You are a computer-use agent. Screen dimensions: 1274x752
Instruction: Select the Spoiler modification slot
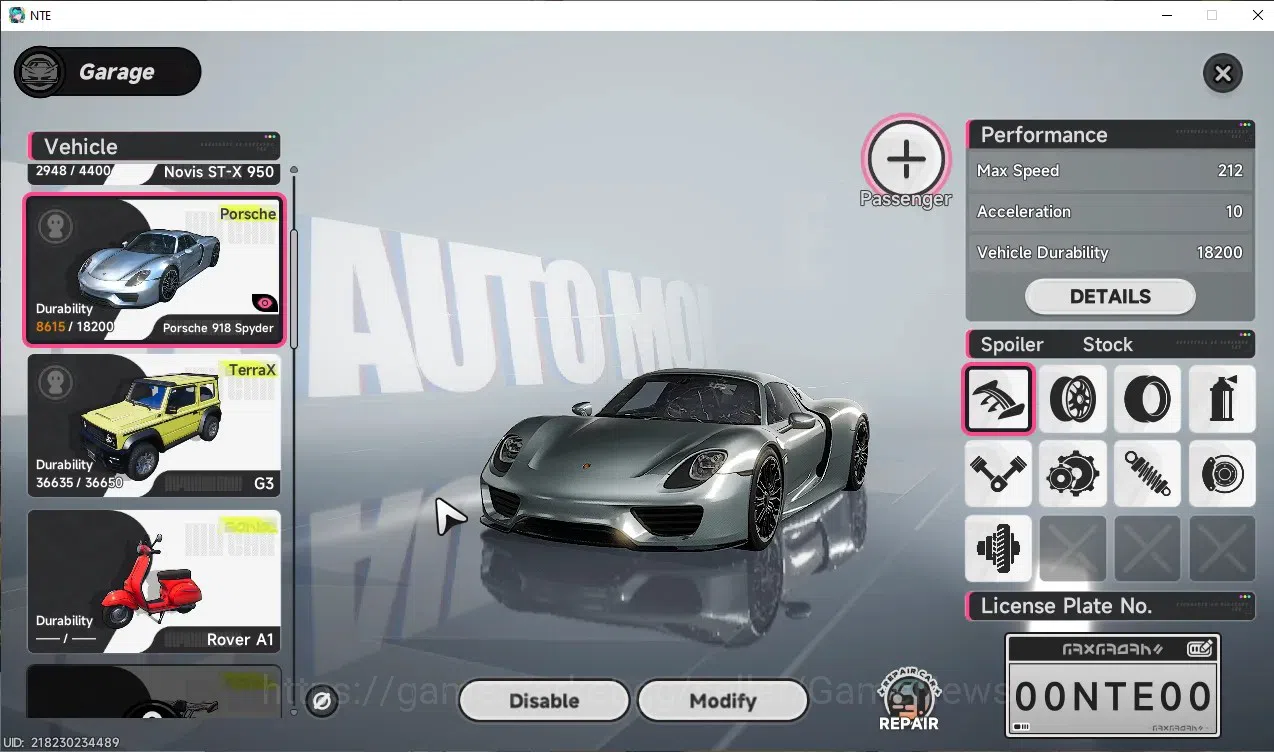click(x=998, y=399)
